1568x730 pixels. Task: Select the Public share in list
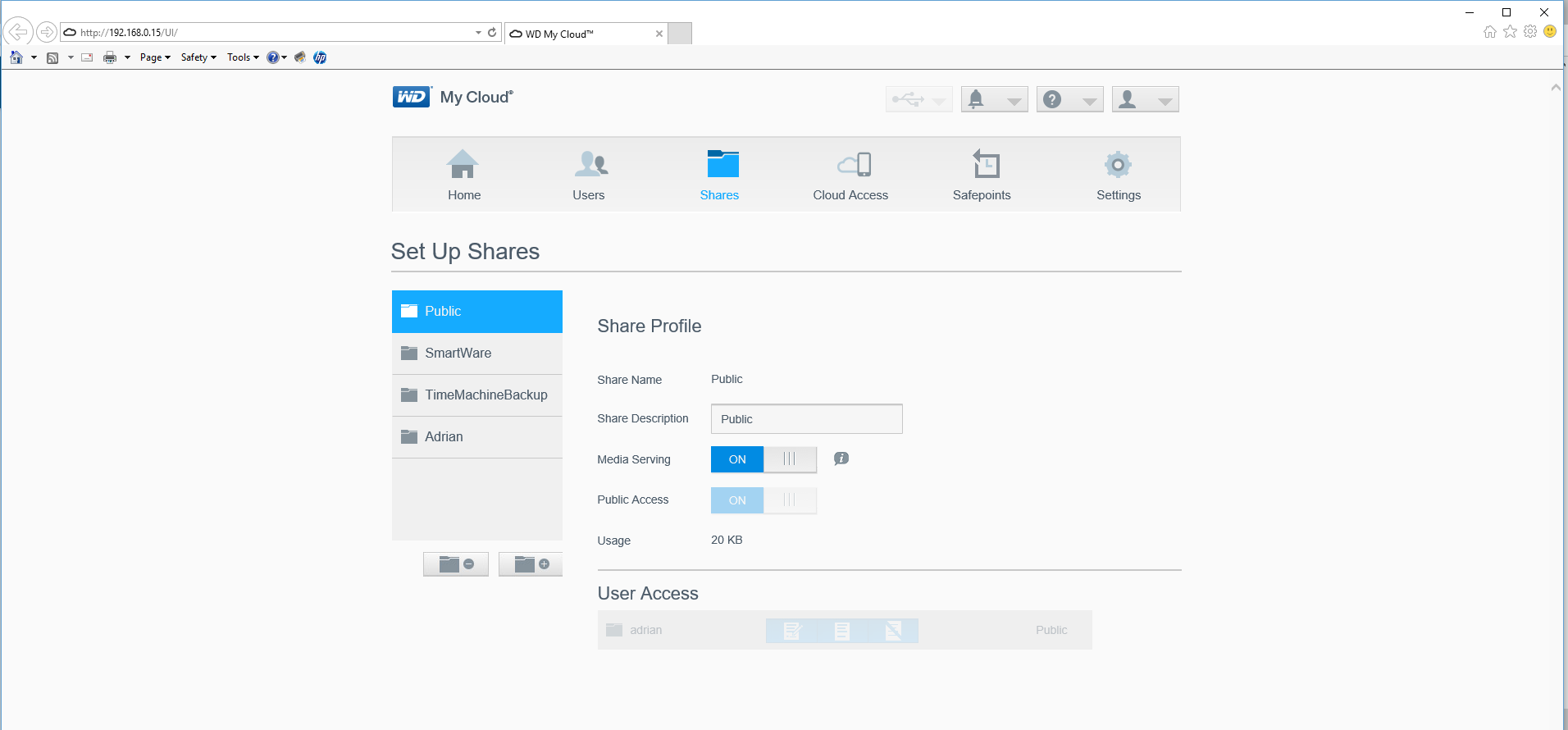(477, 312)
